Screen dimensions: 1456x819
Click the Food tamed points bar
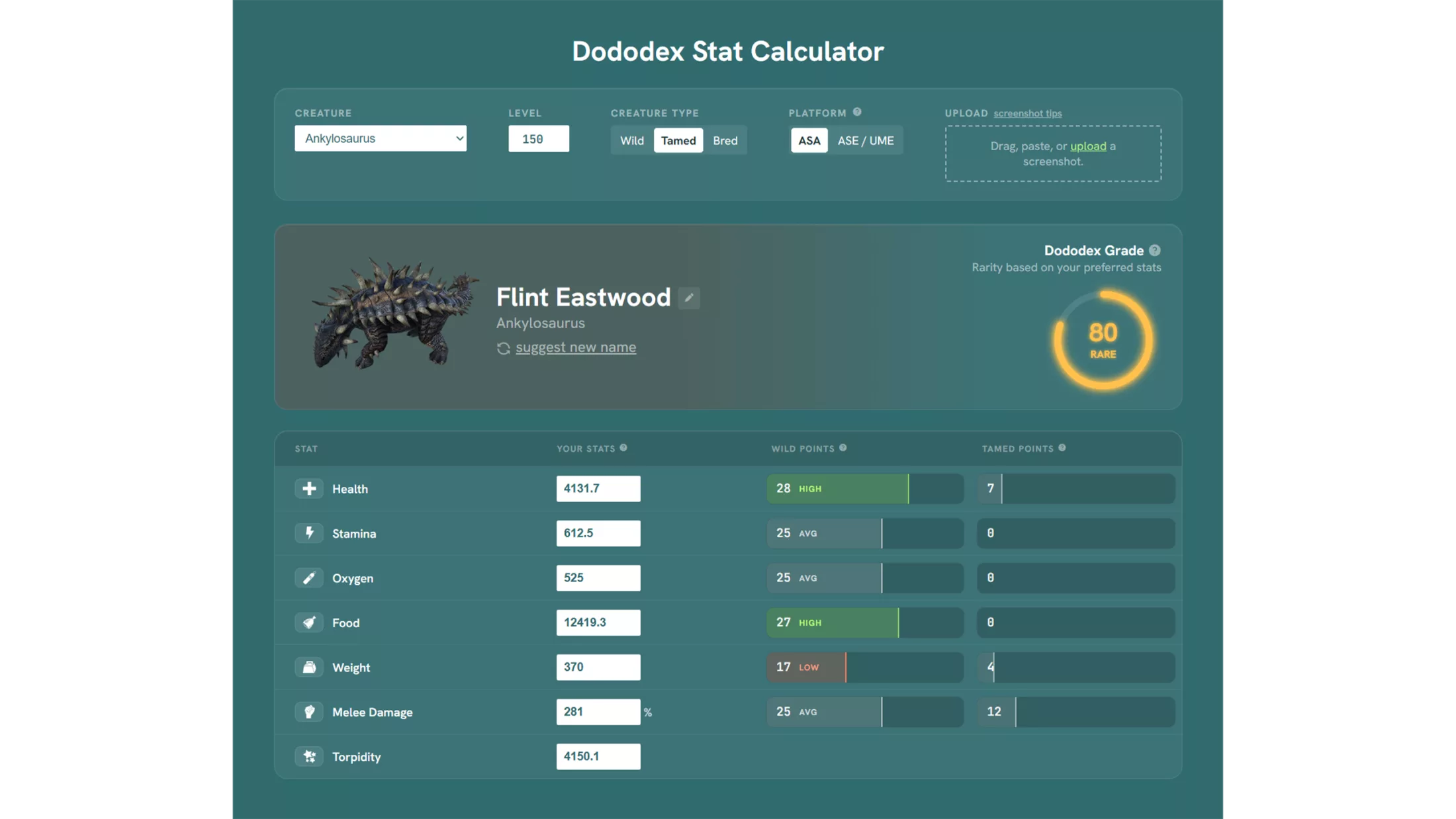click(1076, 623)
